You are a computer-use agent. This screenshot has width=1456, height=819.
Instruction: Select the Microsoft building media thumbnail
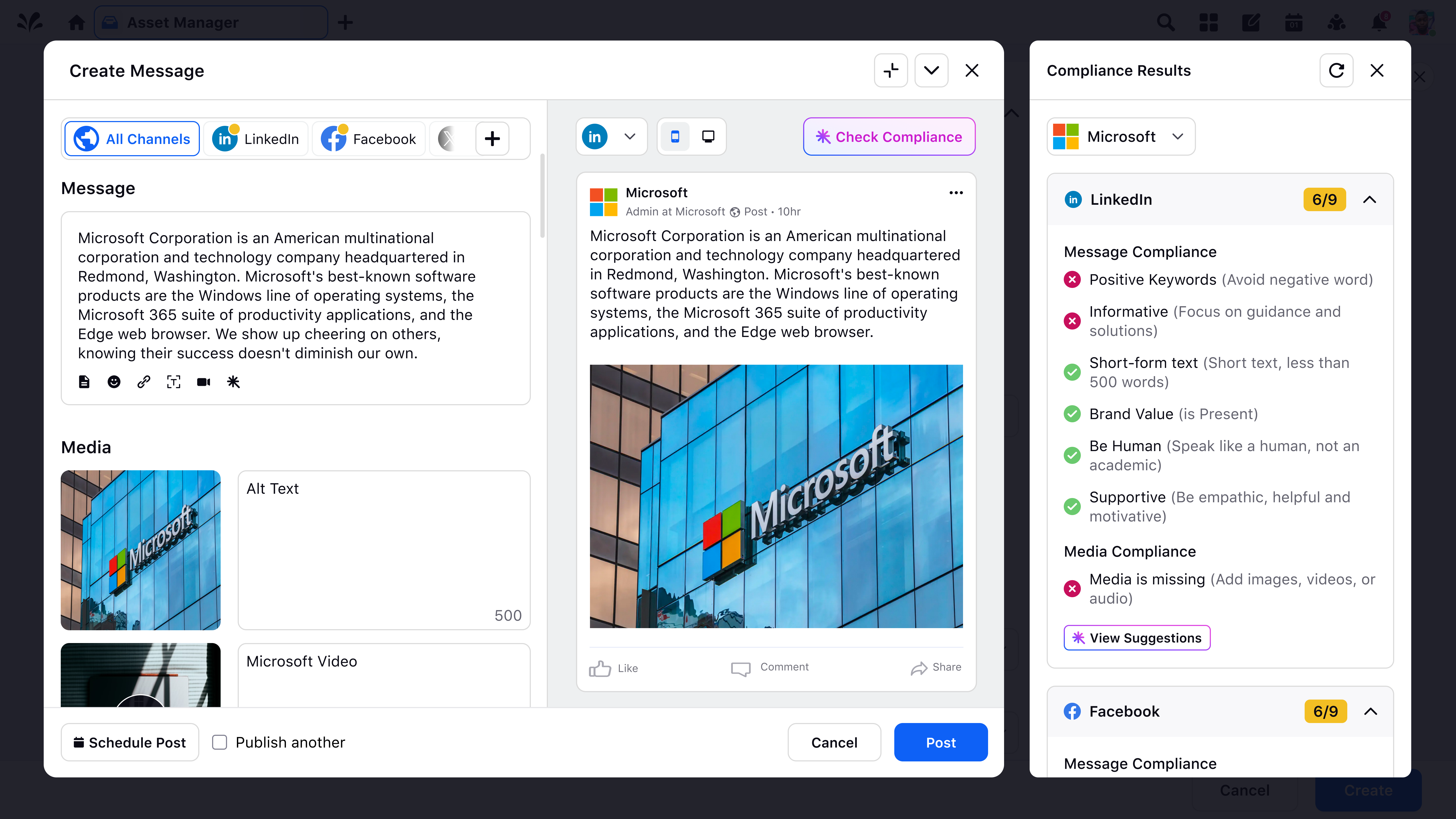tap(141, 550)
